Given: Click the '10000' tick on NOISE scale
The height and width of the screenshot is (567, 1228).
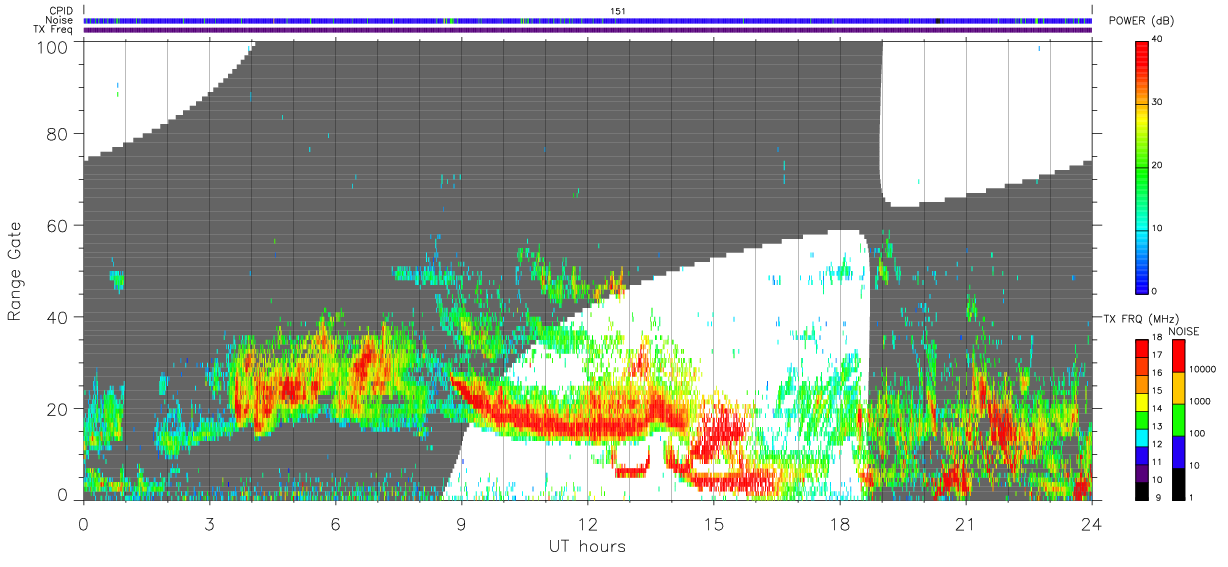Looking at the screenshot, I should pyautogui.click(x=1204, y=368).
